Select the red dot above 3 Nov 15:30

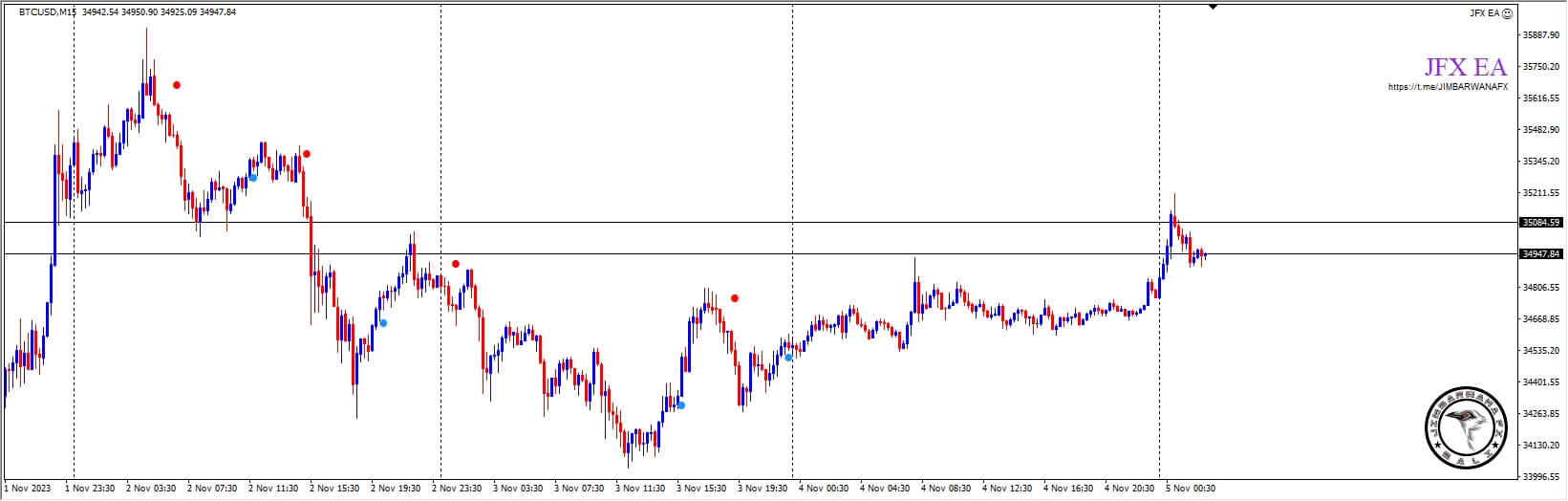tap(735, 298)
